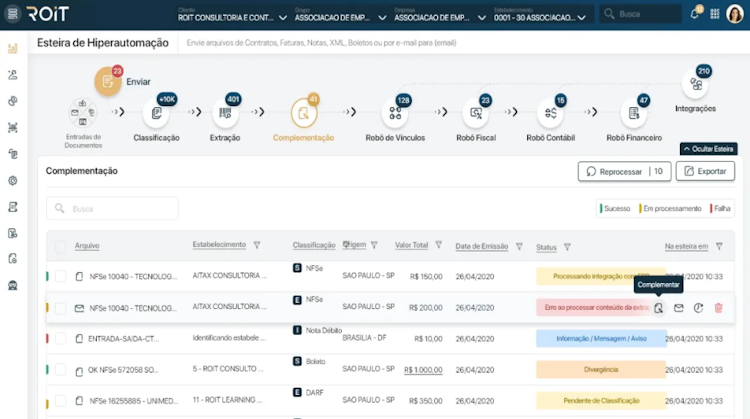Viewport: 750px width, 419px height.
Task: Select the Complementação stage icon
Action: [303, 113]
